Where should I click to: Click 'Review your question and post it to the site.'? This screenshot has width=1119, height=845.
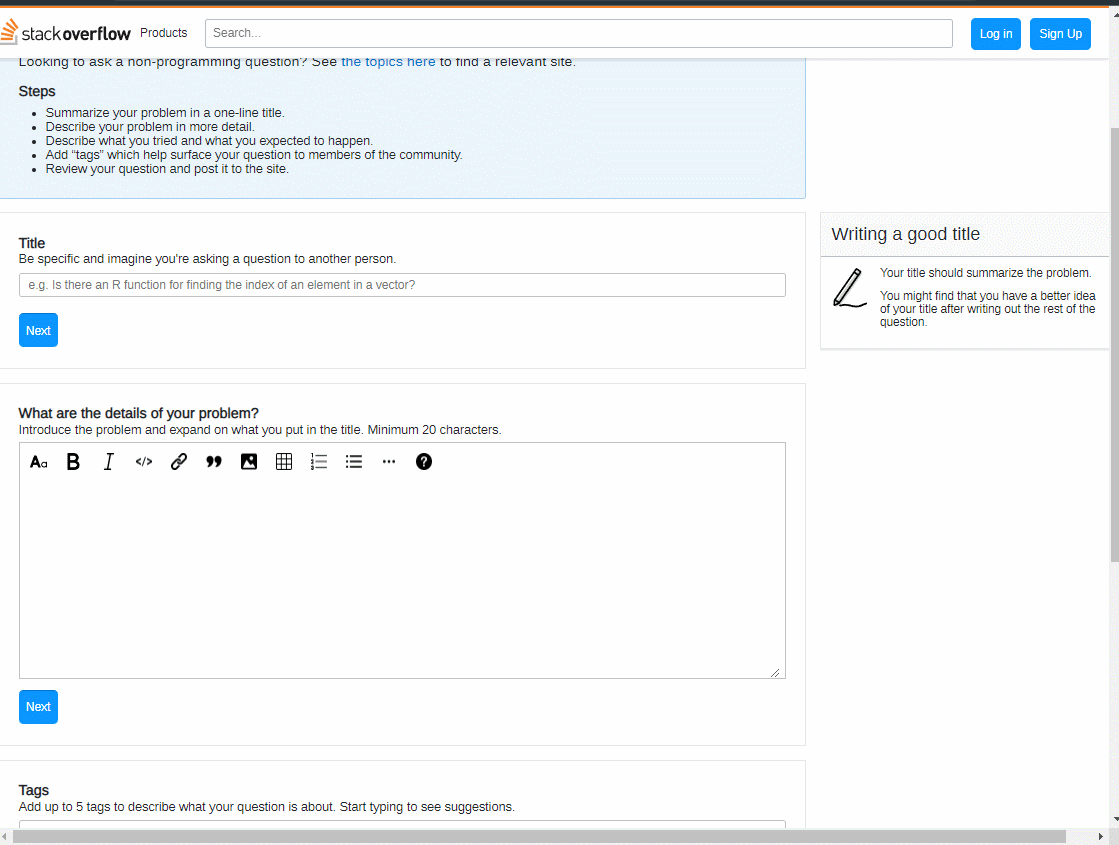[167, 169]
